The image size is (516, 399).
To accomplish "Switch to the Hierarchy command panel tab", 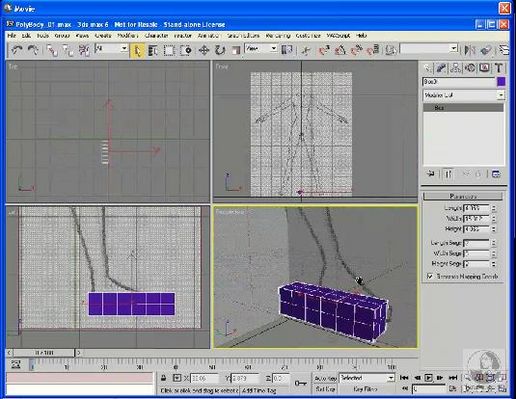I will click(x=456, y=68).
